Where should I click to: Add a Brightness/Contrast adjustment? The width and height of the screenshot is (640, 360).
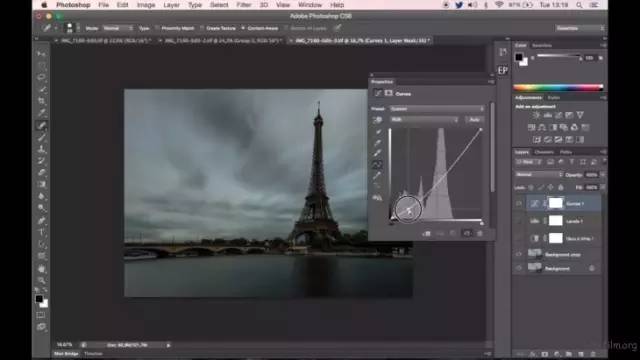click(536, 116)
